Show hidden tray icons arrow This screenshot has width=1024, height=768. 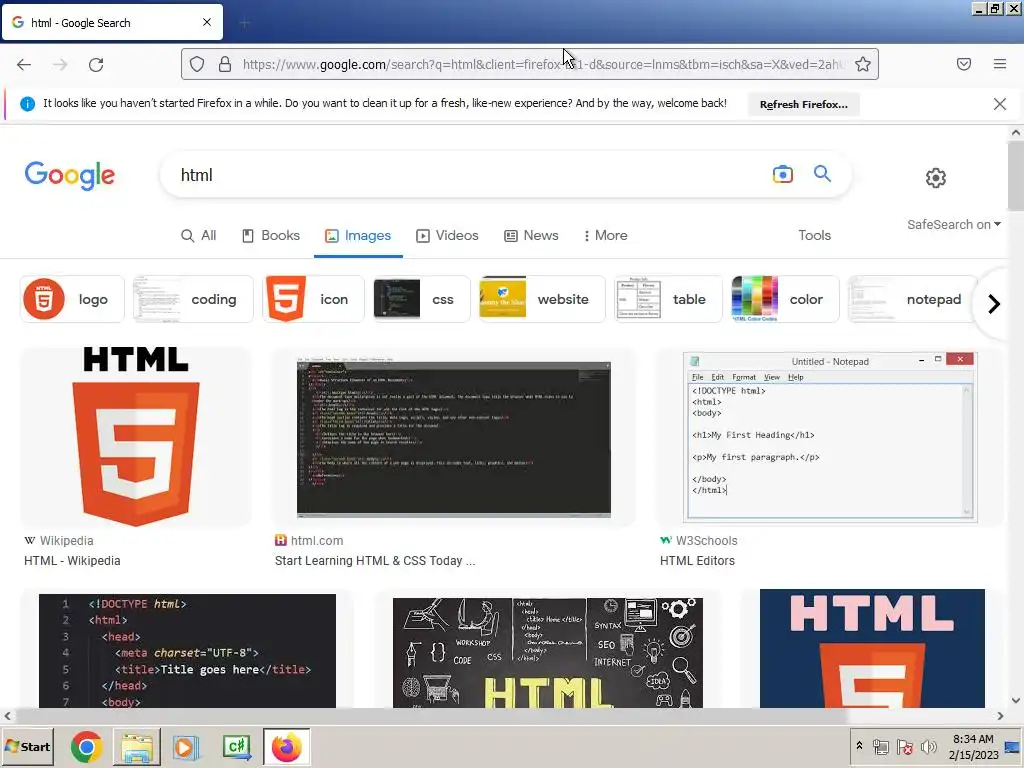pyautogui.click(x=859, y=746)
